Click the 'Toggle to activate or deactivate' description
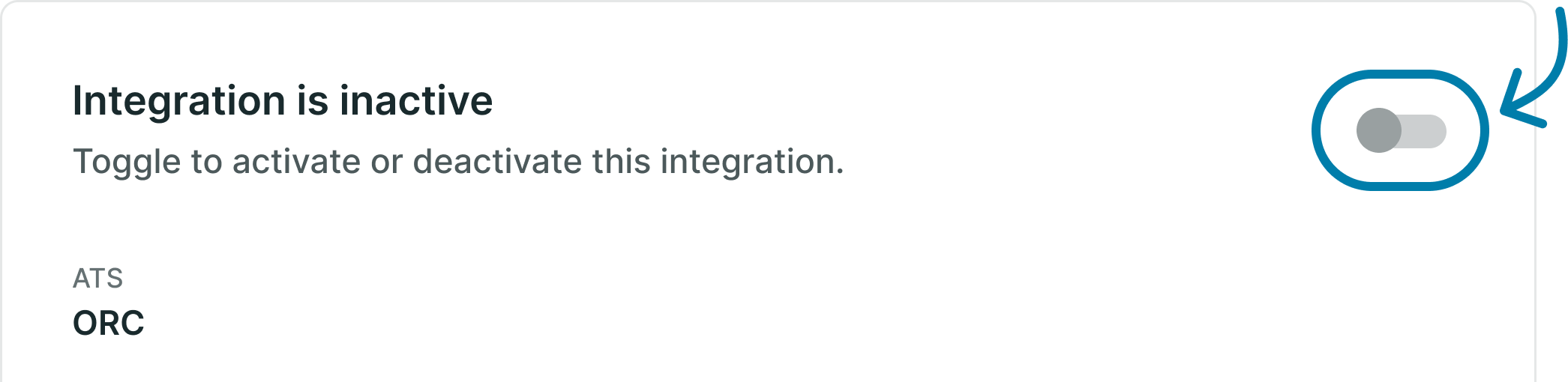The image size is (1568, 382). pyautogui.click(x=458, y=162)
